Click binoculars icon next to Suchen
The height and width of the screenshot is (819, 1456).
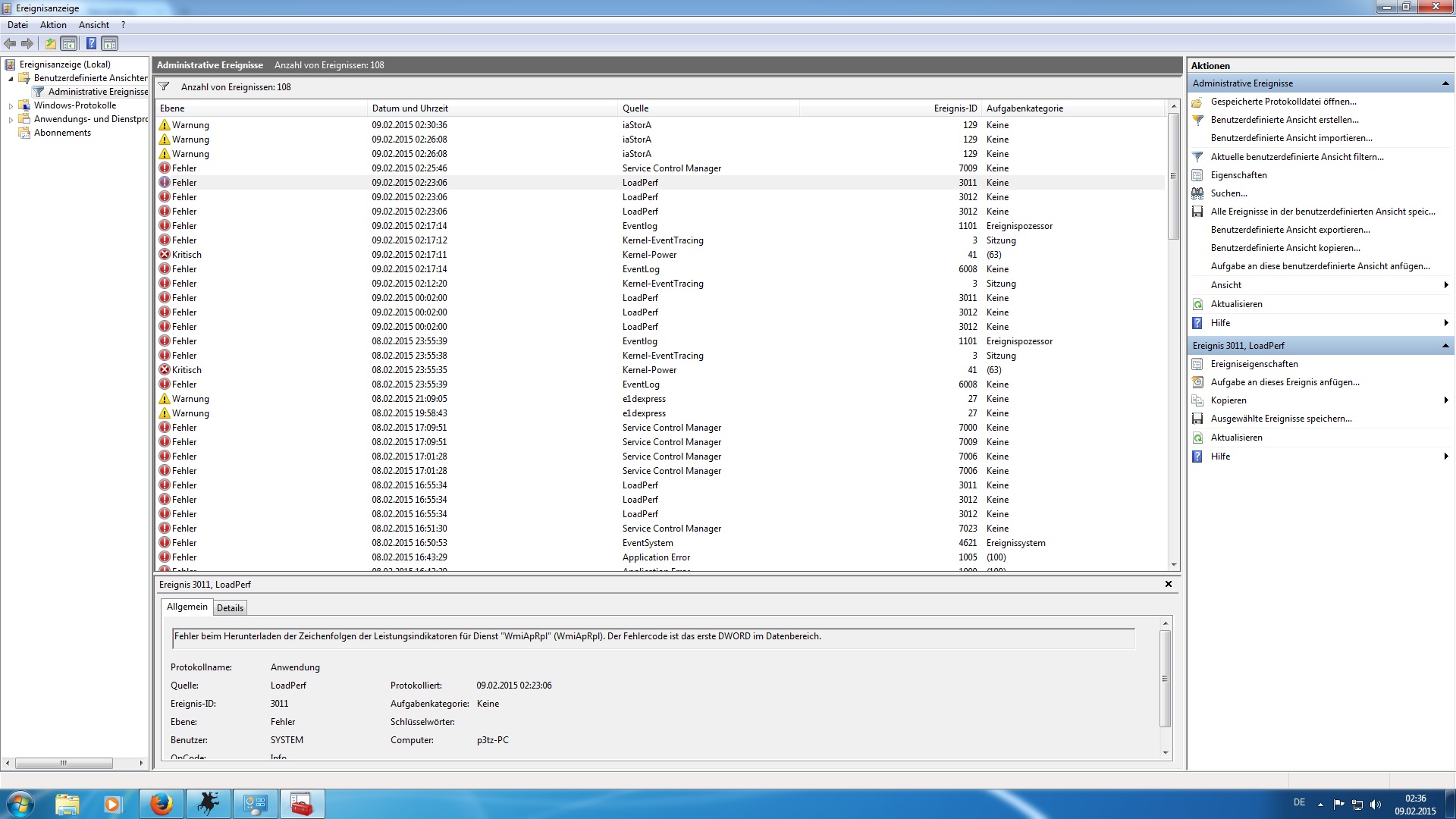click(1197, 193)
